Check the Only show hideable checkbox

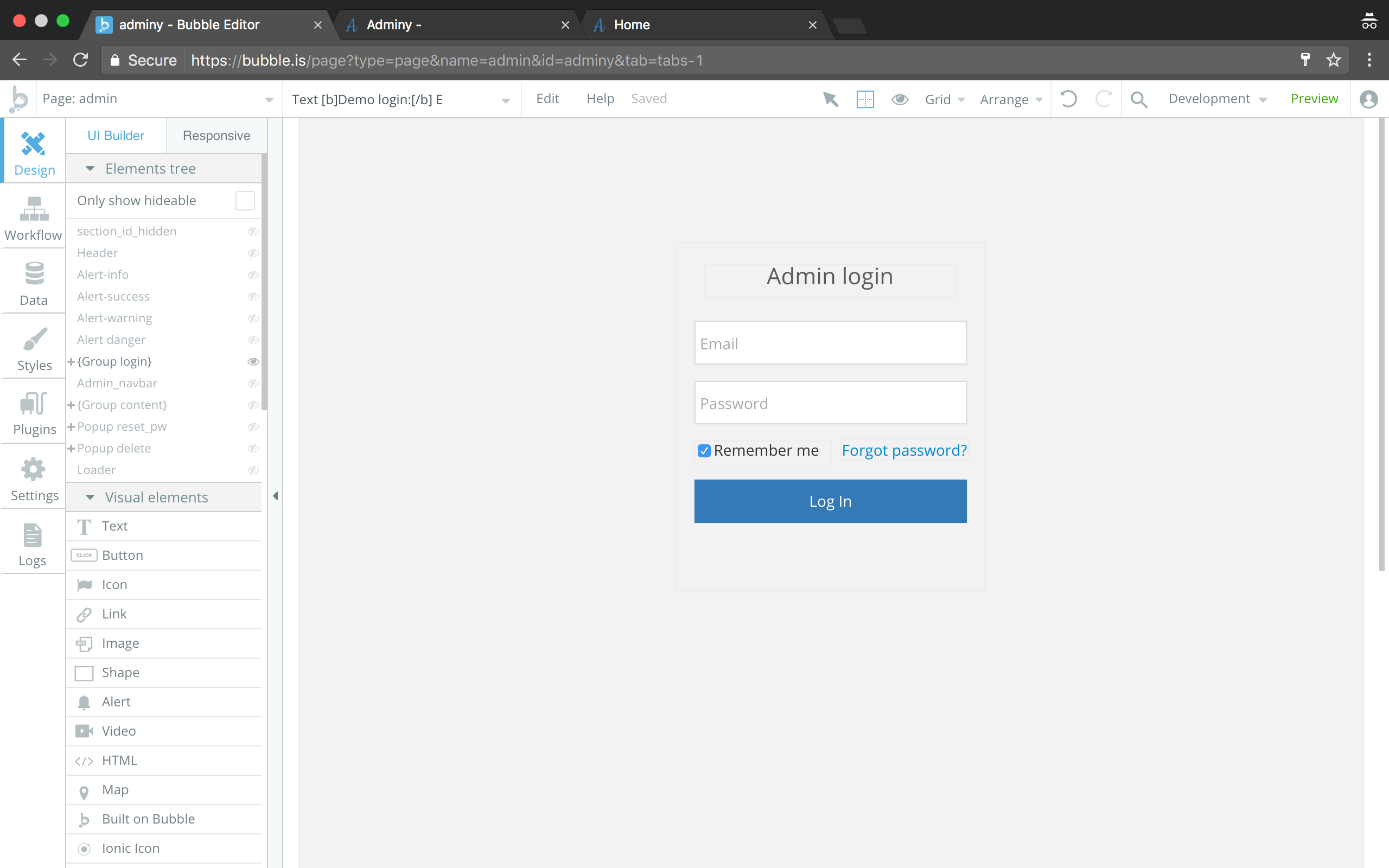[245, 200]
